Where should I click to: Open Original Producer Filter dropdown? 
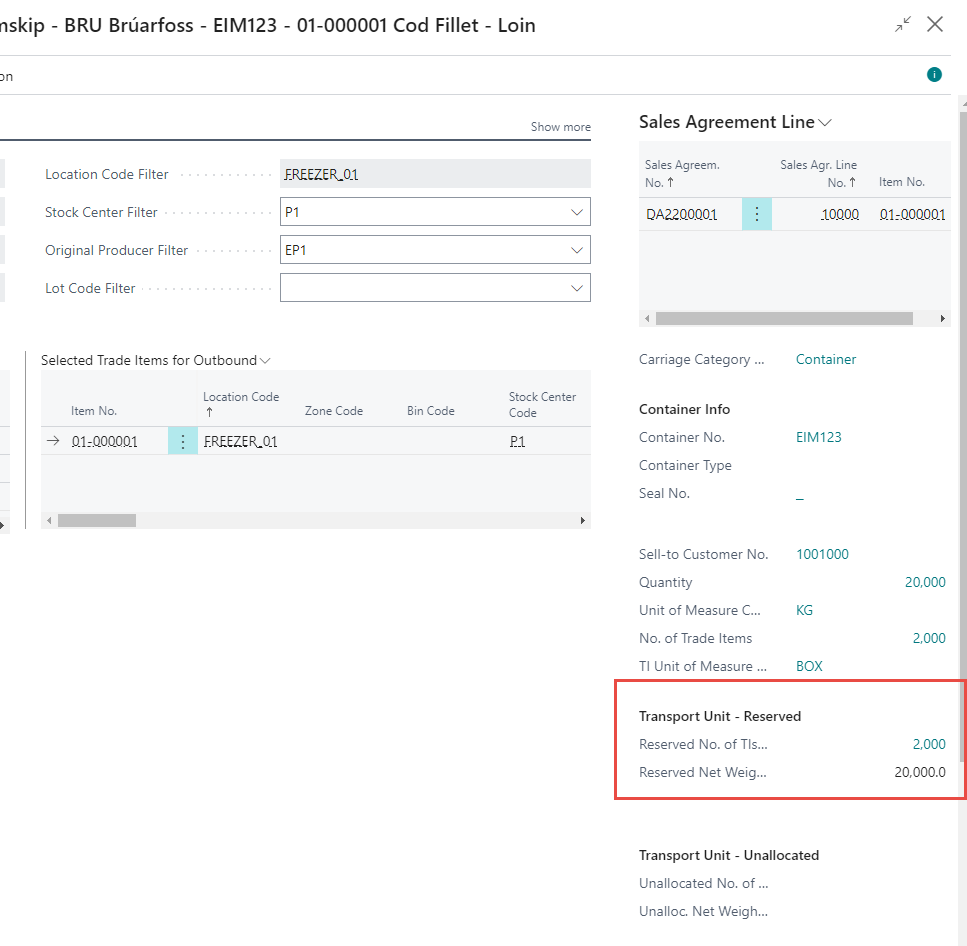coord(576,250)
